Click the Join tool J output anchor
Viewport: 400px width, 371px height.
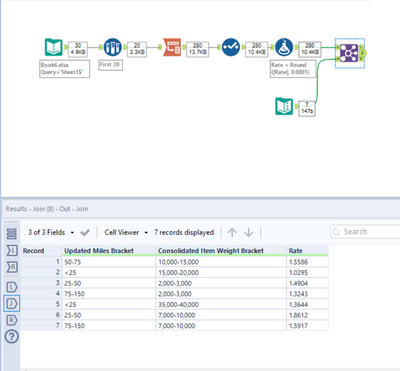363,53
